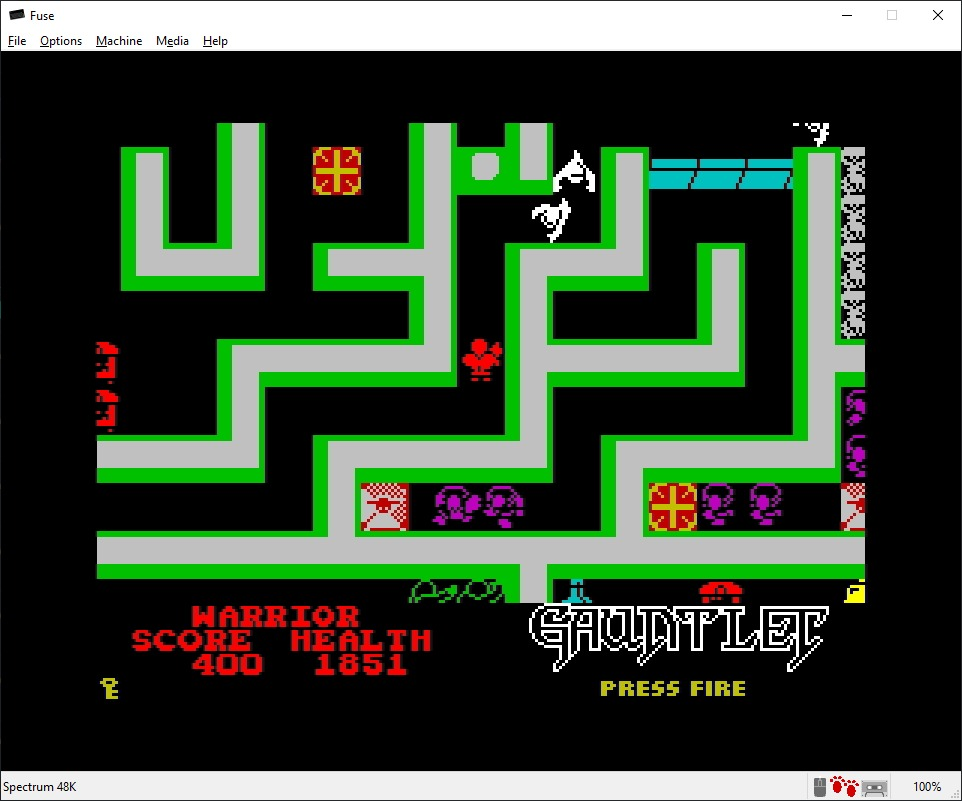962x801 pixels.
Task: Click the ghost generator box left of purple ghosts
Action: tap(385, 507)
